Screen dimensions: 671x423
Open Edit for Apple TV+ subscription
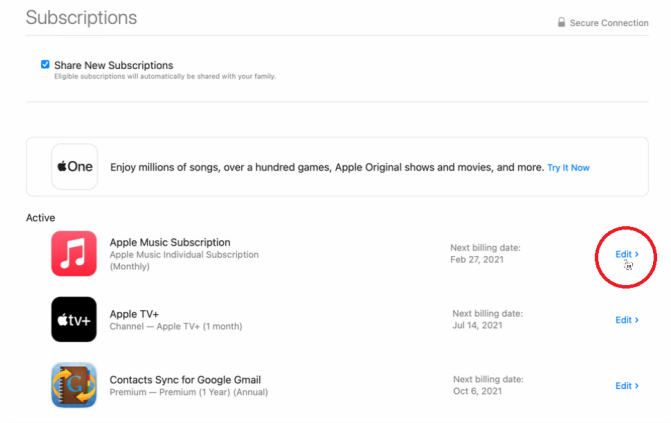coord(627,320)
